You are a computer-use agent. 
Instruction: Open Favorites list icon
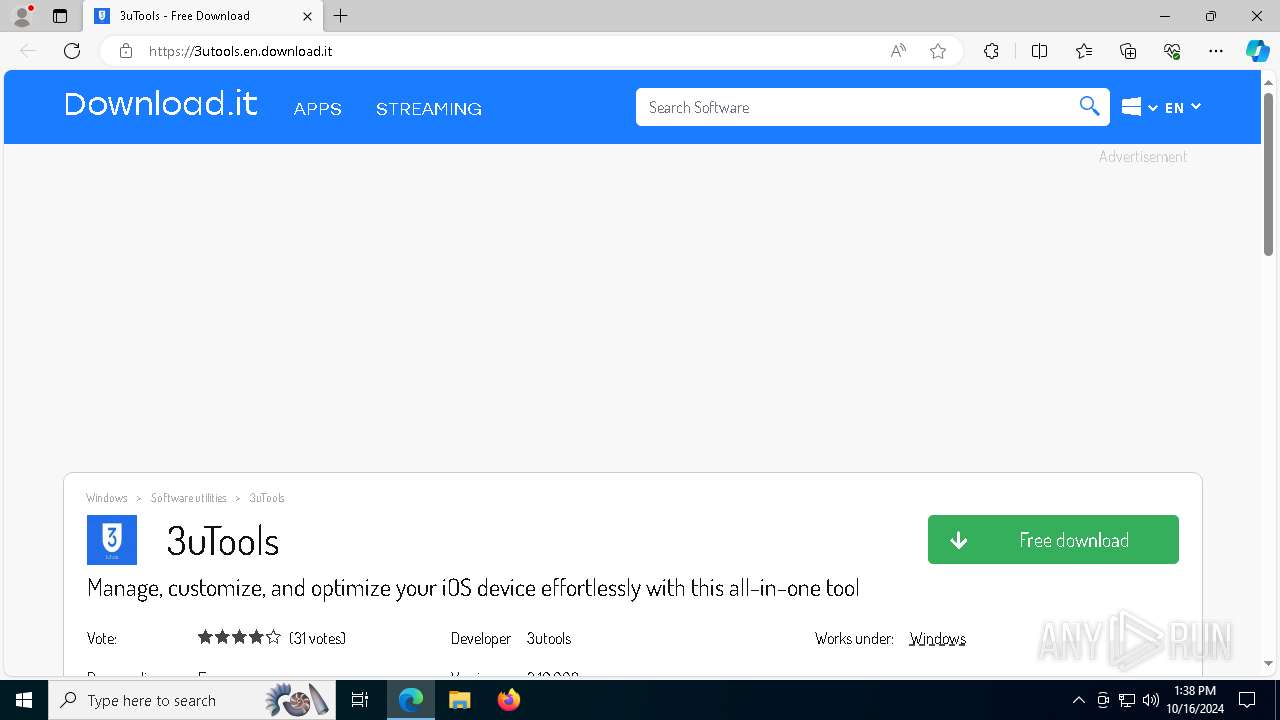1084,51
